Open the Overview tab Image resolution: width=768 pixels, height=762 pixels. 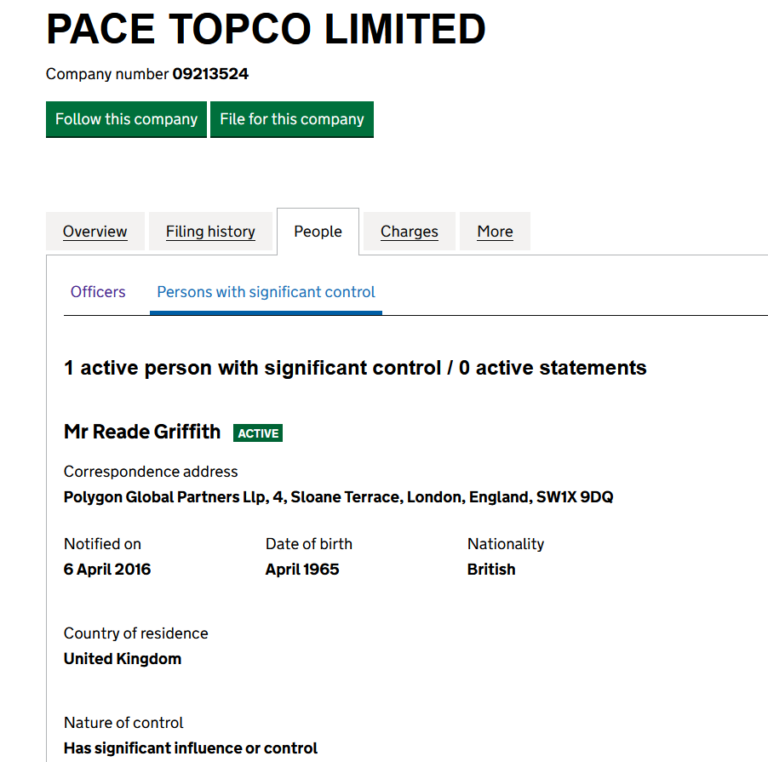click(95, 231)
